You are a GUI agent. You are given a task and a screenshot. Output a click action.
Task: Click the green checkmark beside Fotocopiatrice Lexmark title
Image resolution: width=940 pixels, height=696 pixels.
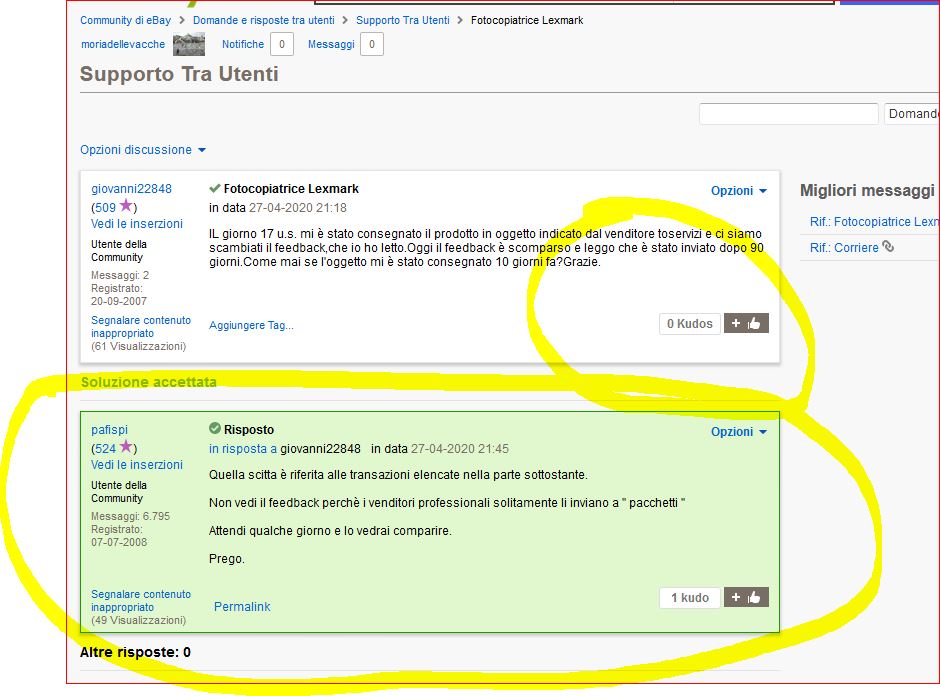pyautogui.click(x=214, y=188)
